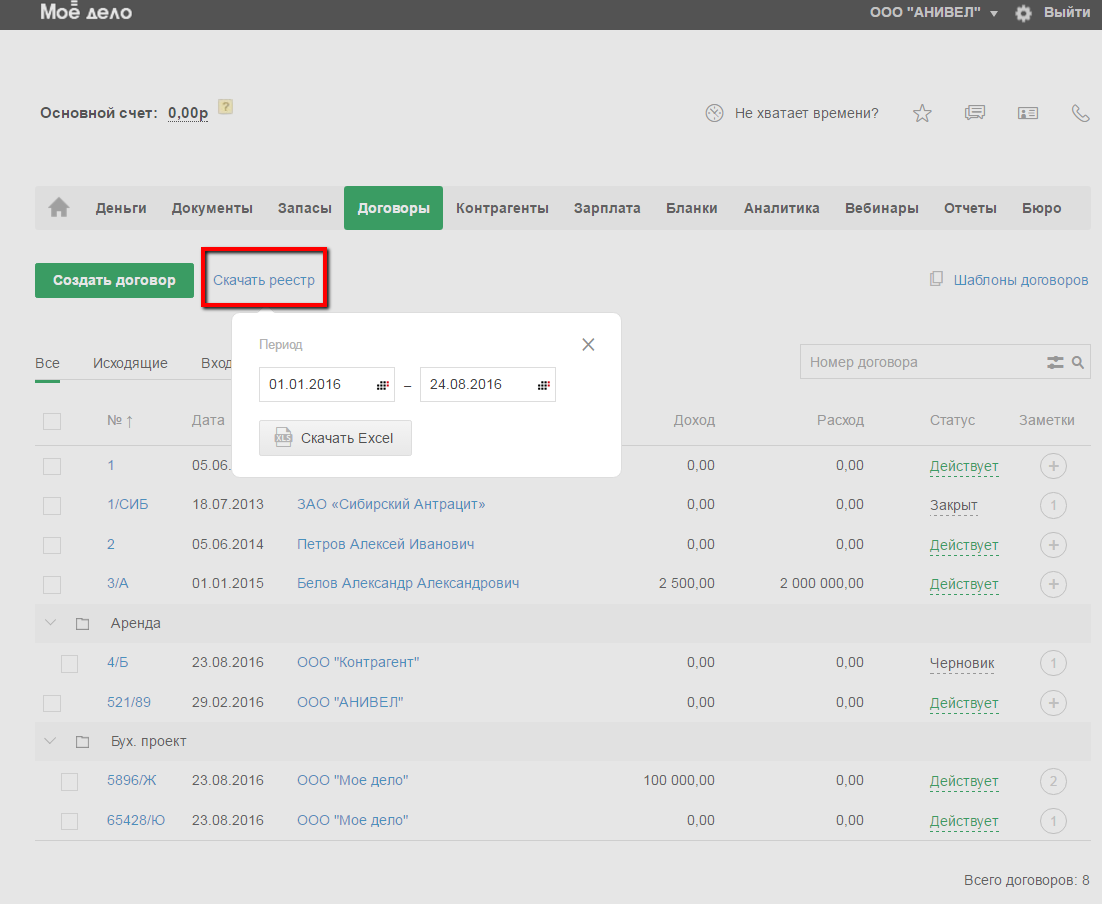Viewport: 1102px width, 904px height.
Task: Select the checkbox for contract 1/СИБ
Action: coord(52,506)
